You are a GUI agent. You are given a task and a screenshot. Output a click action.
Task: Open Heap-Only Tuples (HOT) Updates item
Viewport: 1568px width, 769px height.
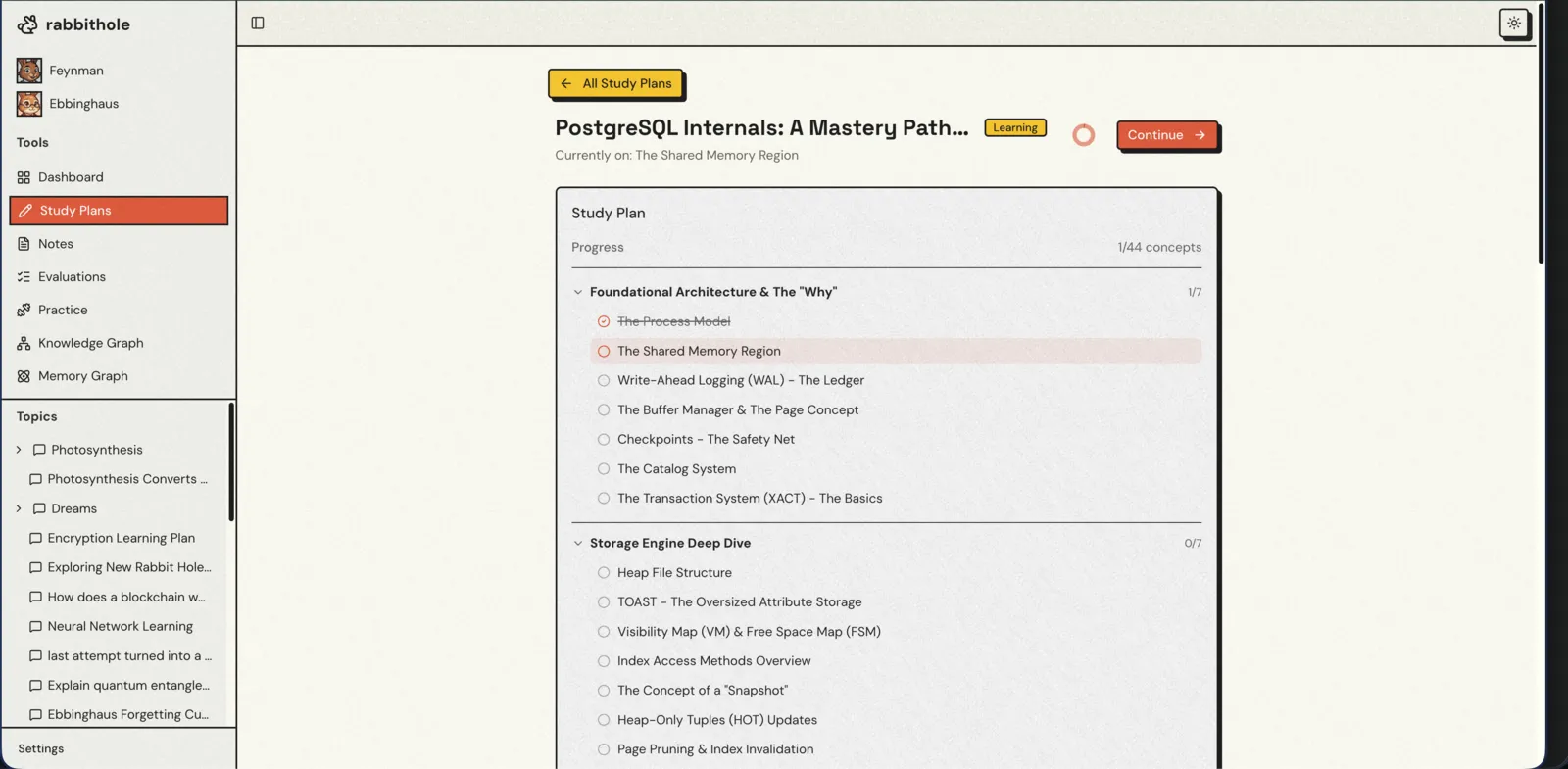click(x=717, y=720)
